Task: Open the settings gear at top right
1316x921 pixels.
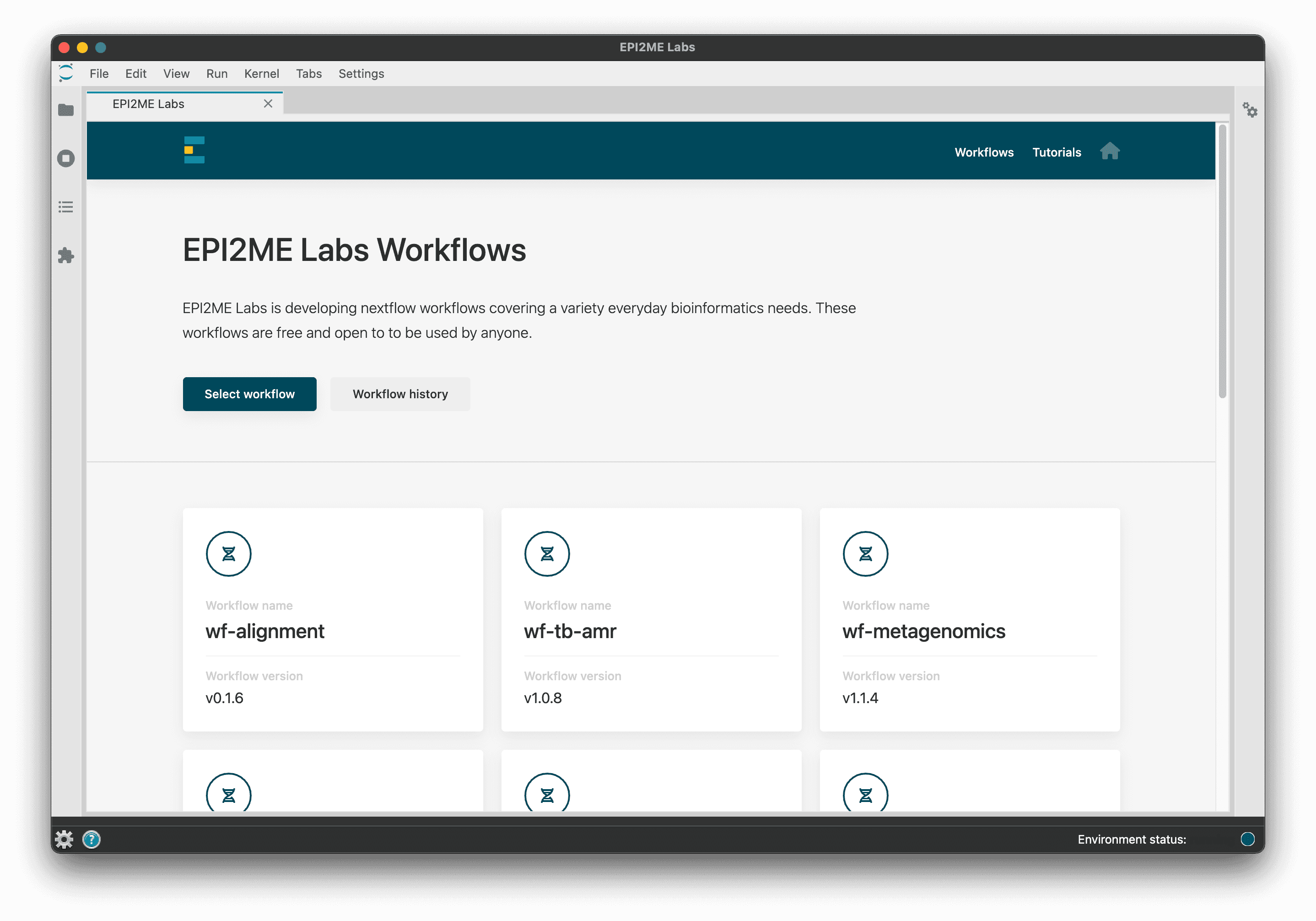Action: 1250,110
